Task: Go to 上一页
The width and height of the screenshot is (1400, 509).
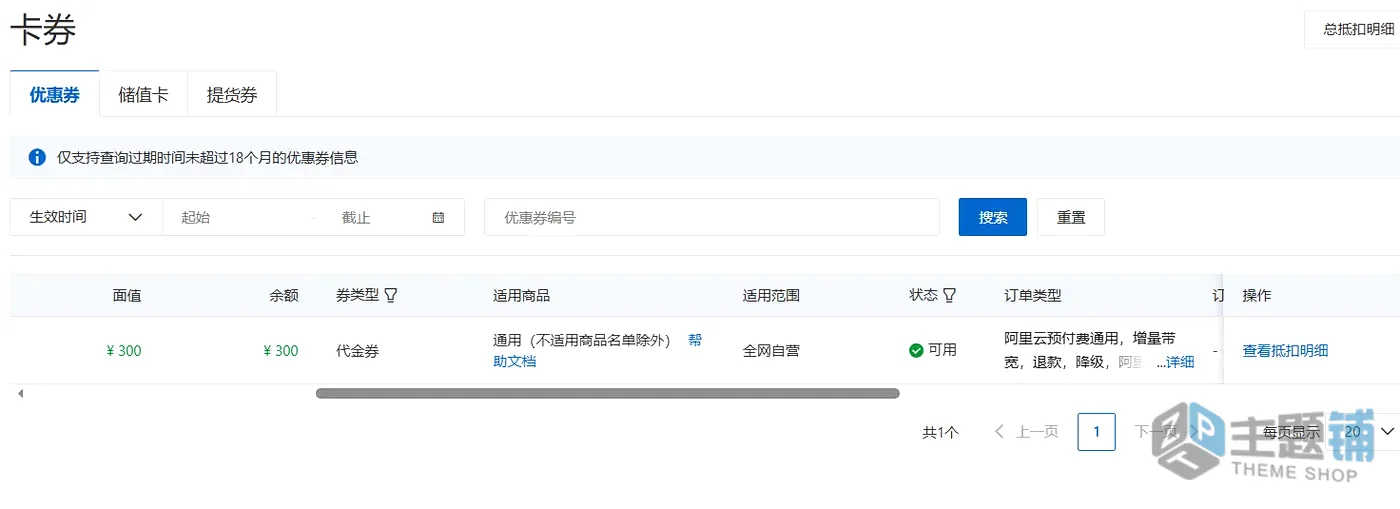Action: tap(1026, 432)
